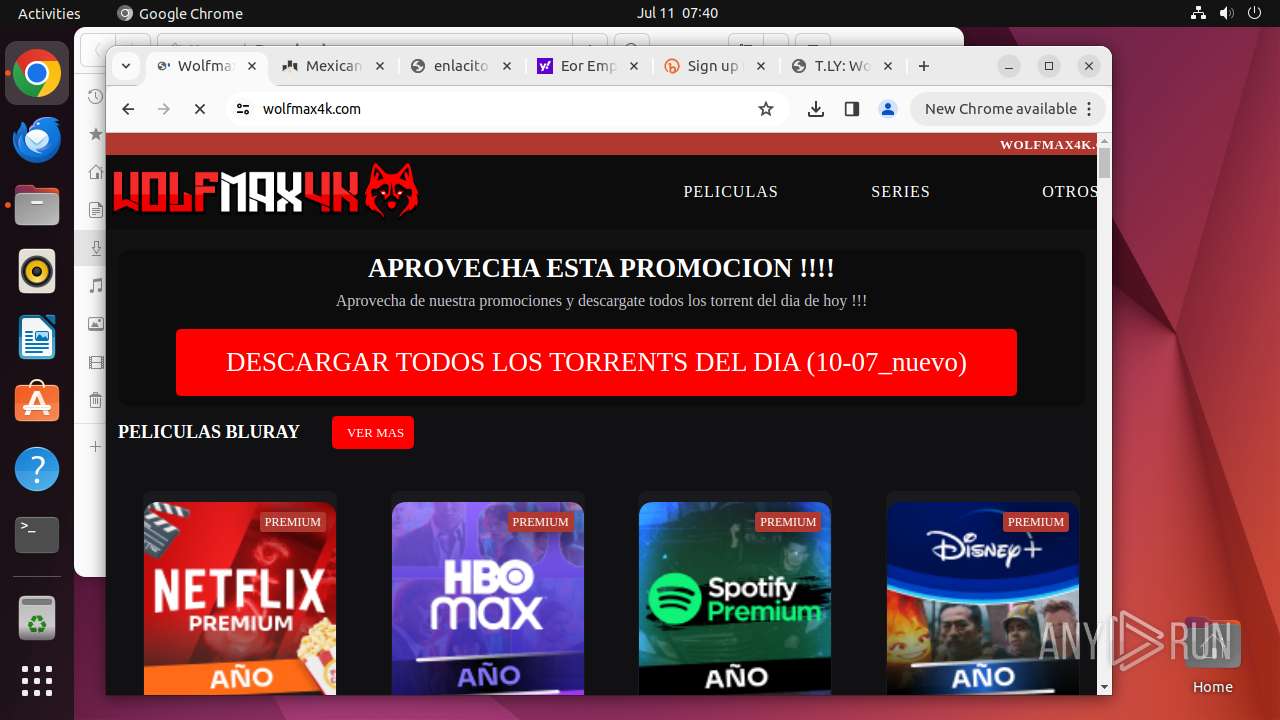Open the Disney+ card
1280x720 pixels.
[983, 598]
